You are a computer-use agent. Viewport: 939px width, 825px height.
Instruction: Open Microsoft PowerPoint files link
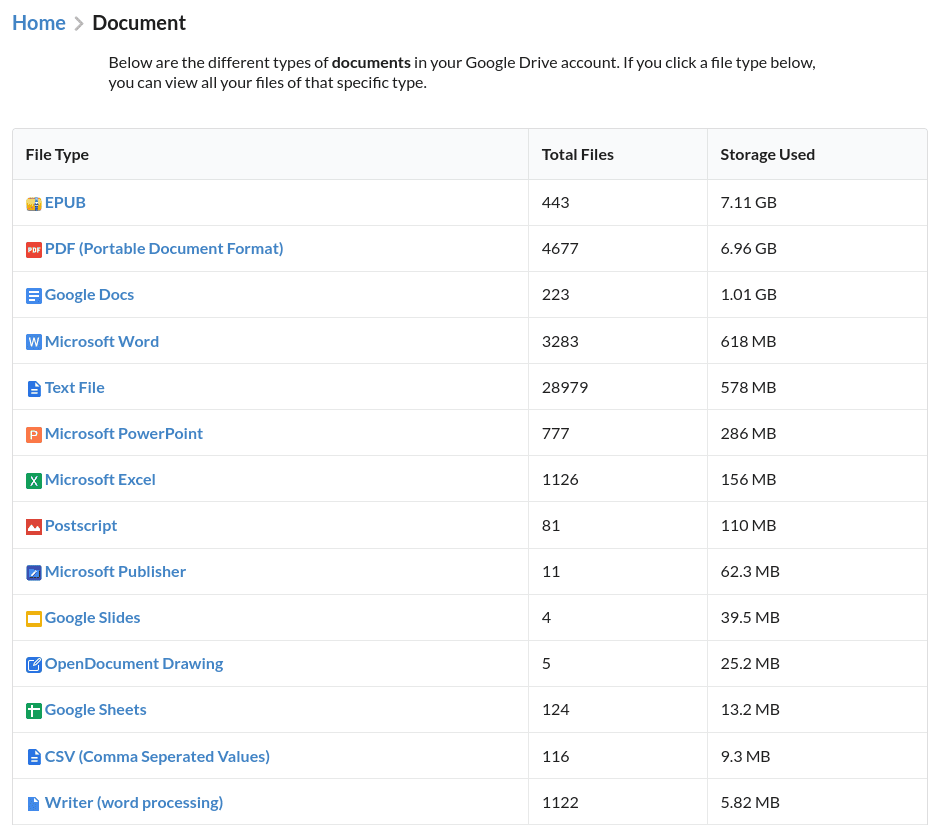124,433
